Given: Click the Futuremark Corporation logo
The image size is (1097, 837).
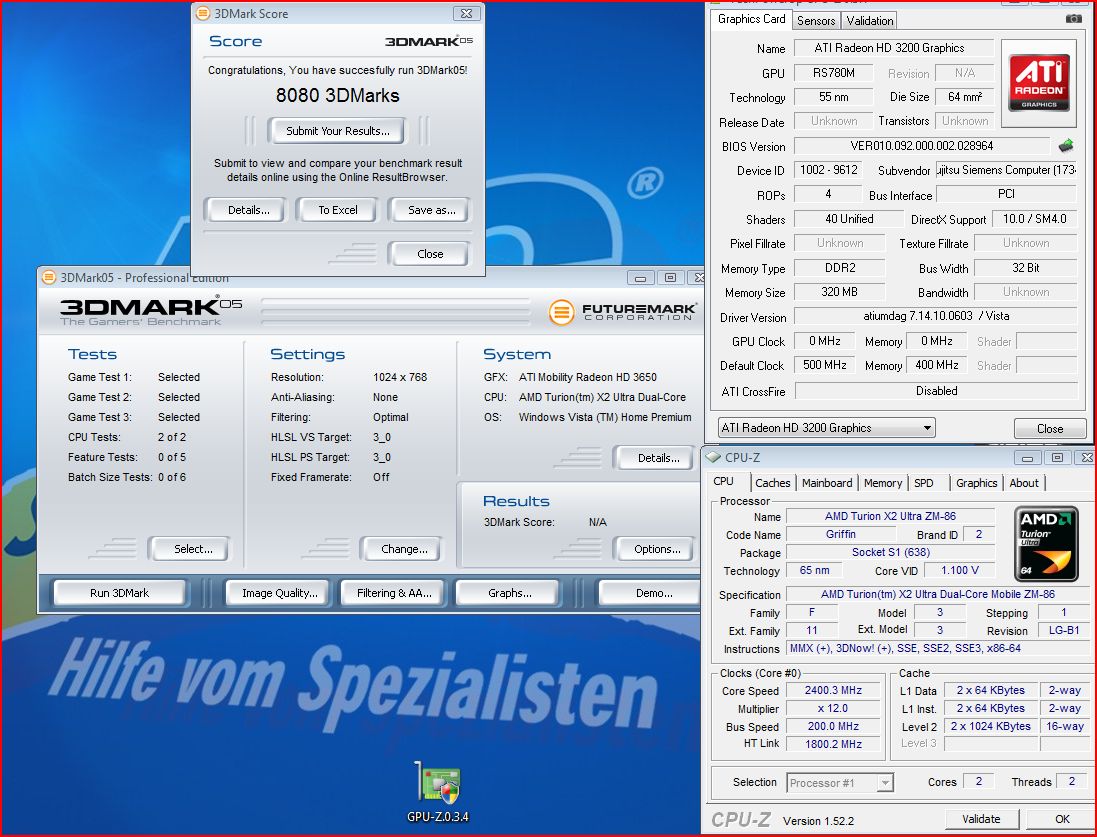Looking at the screenshot, I should coord(623,311).
